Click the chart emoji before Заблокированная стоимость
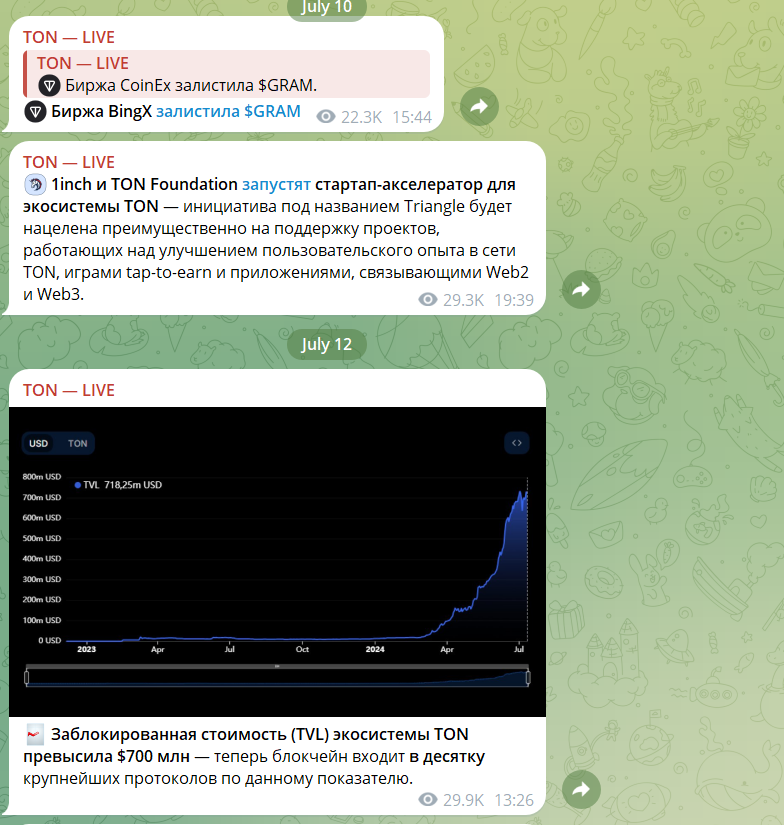 pyautogui.click(x=35, y=735)
